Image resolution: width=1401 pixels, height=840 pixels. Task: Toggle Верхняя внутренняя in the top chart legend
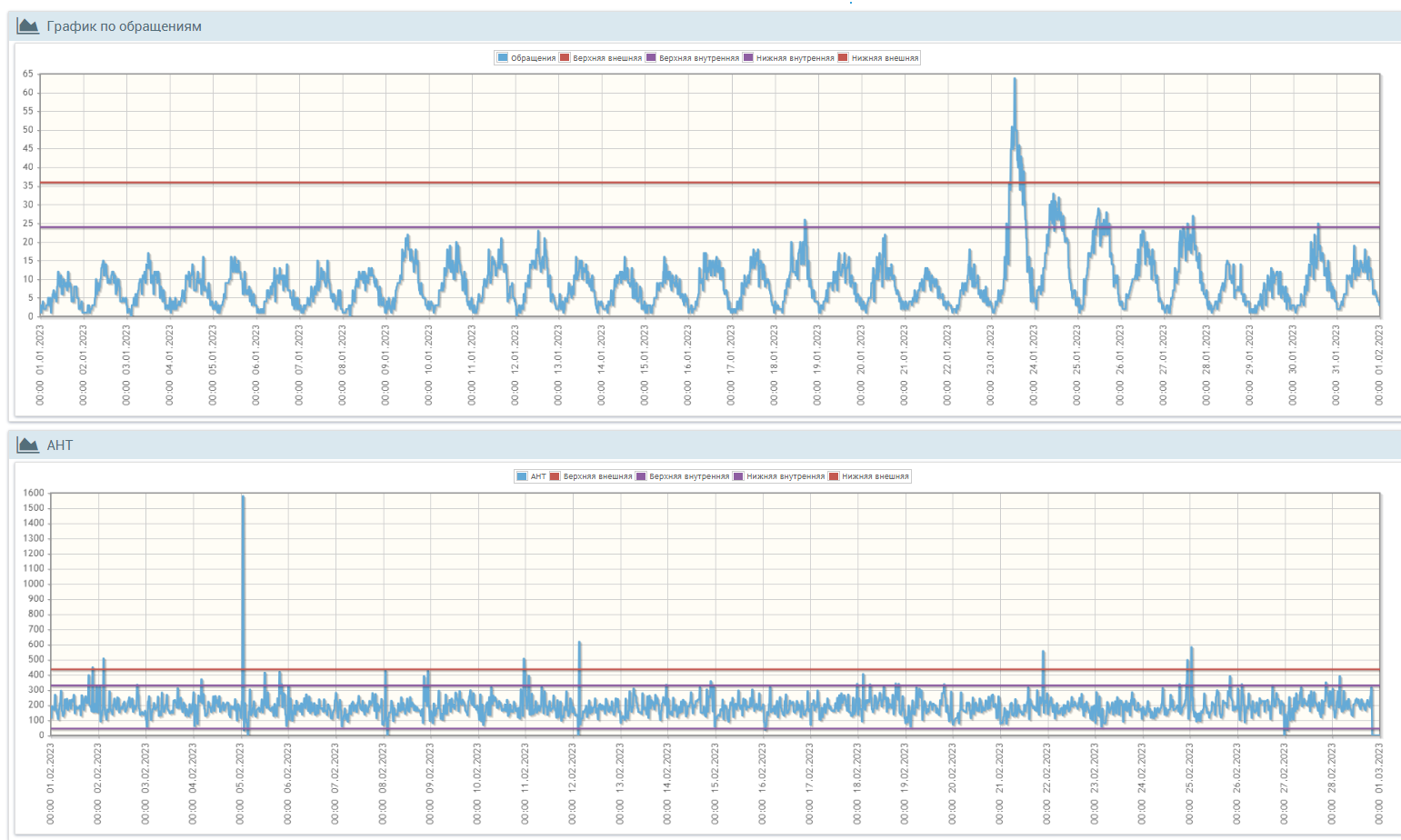pos(693,58)
